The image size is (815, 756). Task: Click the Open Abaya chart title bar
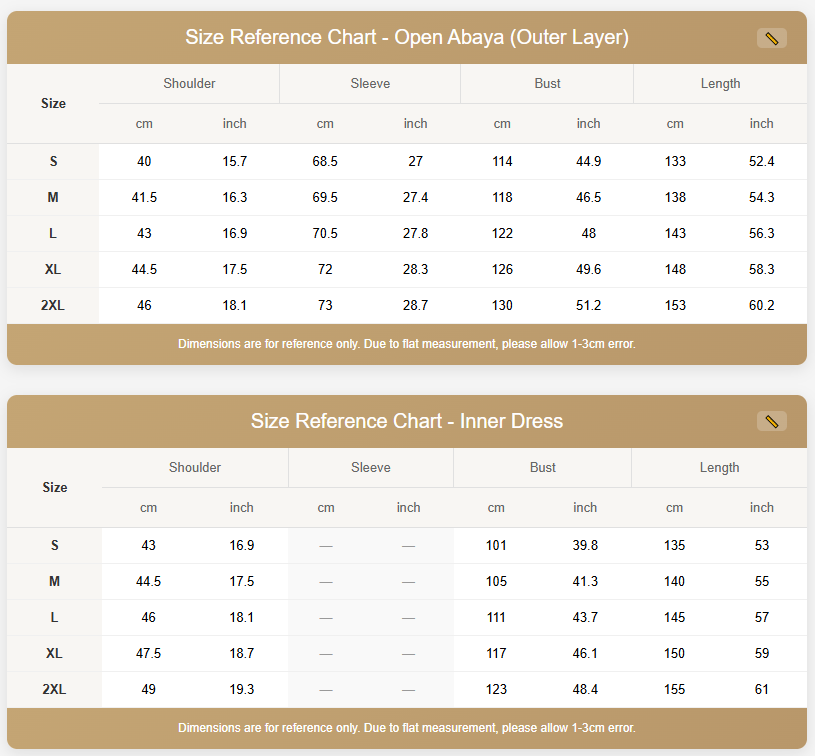[x=407, y=37]
